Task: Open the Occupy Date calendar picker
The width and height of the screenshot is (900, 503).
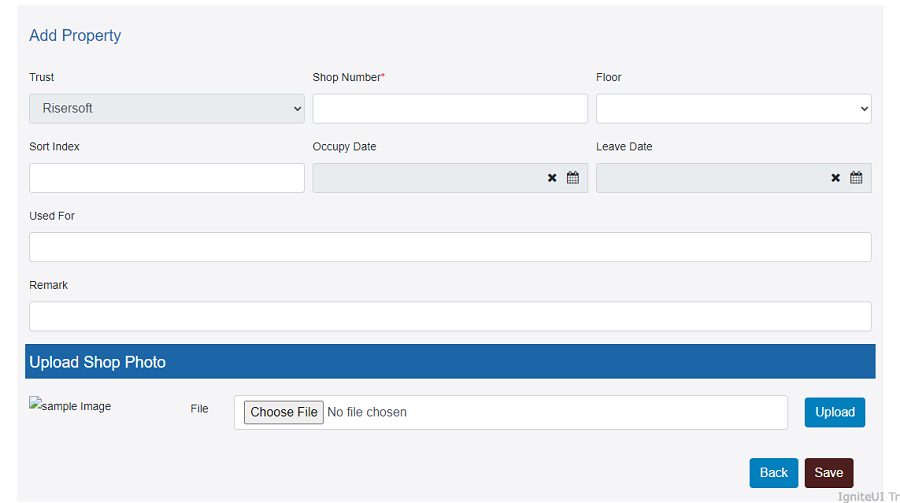Action: tap(572, 177)
